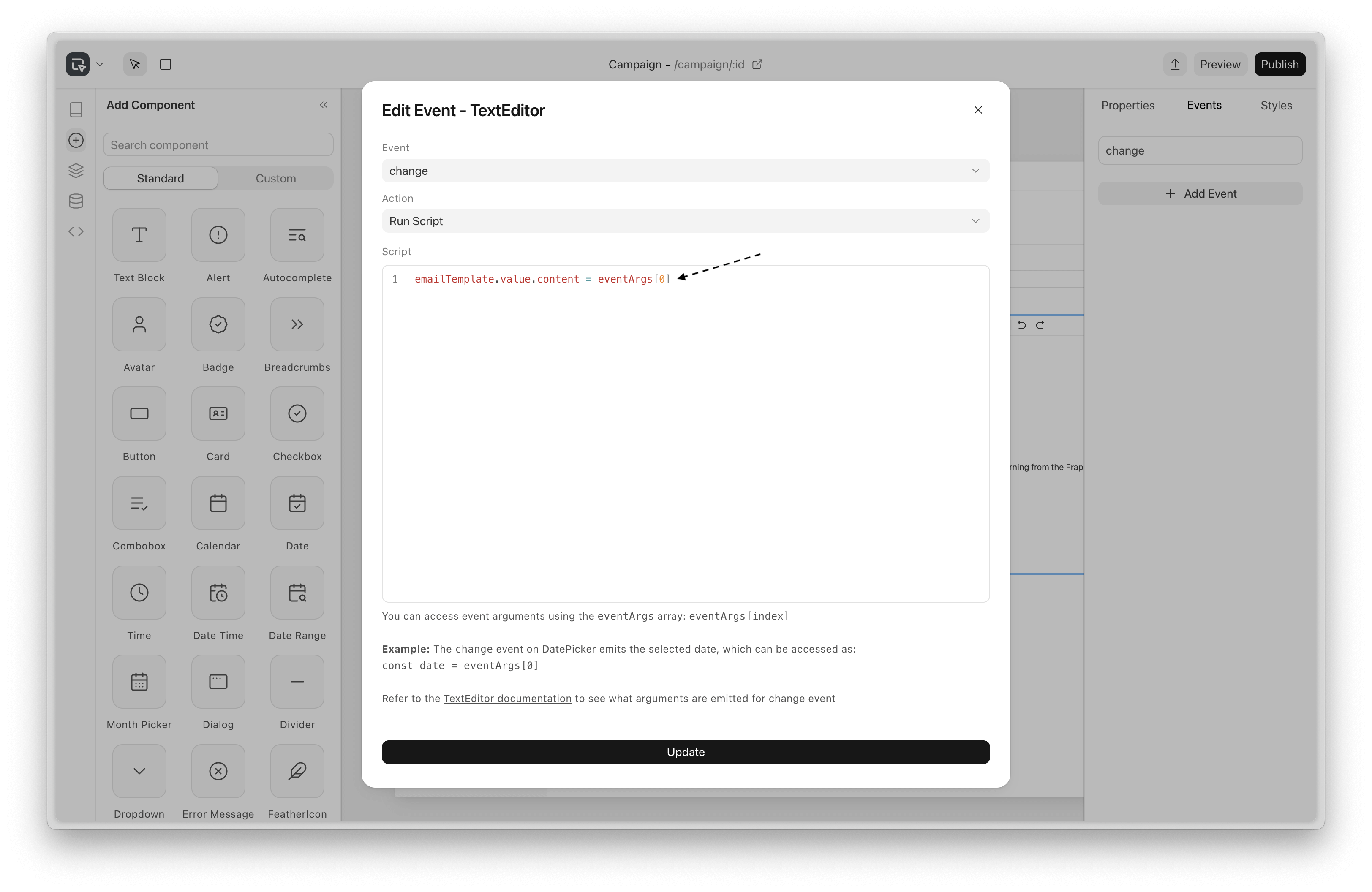This screenshot has height=892, width=1372.
Task: Click the FeatherIcon component
Action: click(x=297, y=771)
